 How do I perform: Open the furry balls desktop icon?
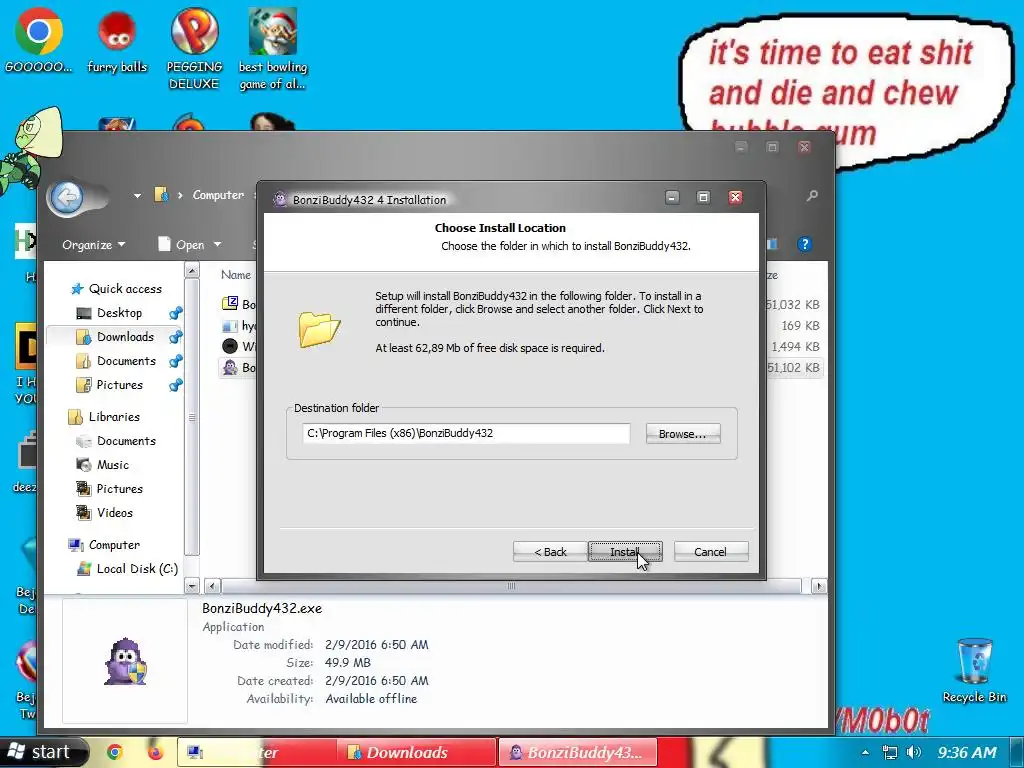tap(117, 42)
